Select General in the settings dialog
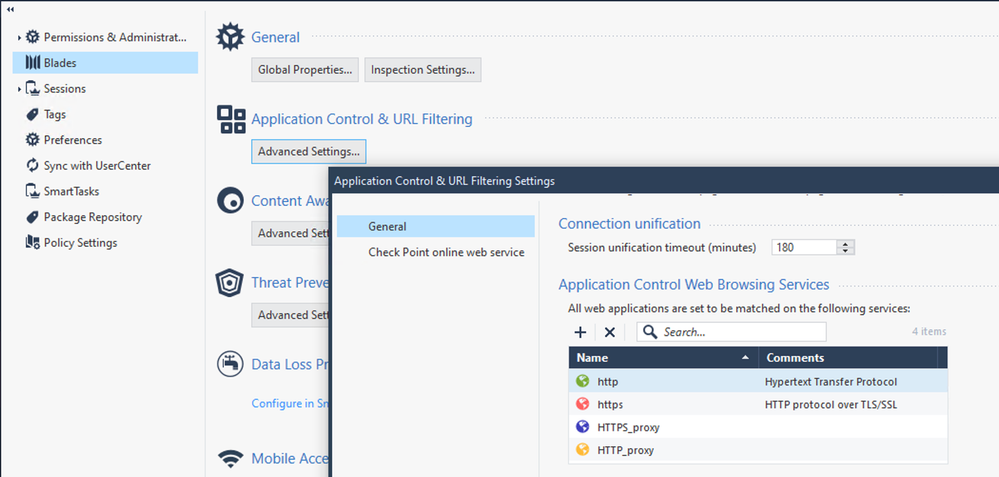 pyautogui.click(x=435, y=226)
